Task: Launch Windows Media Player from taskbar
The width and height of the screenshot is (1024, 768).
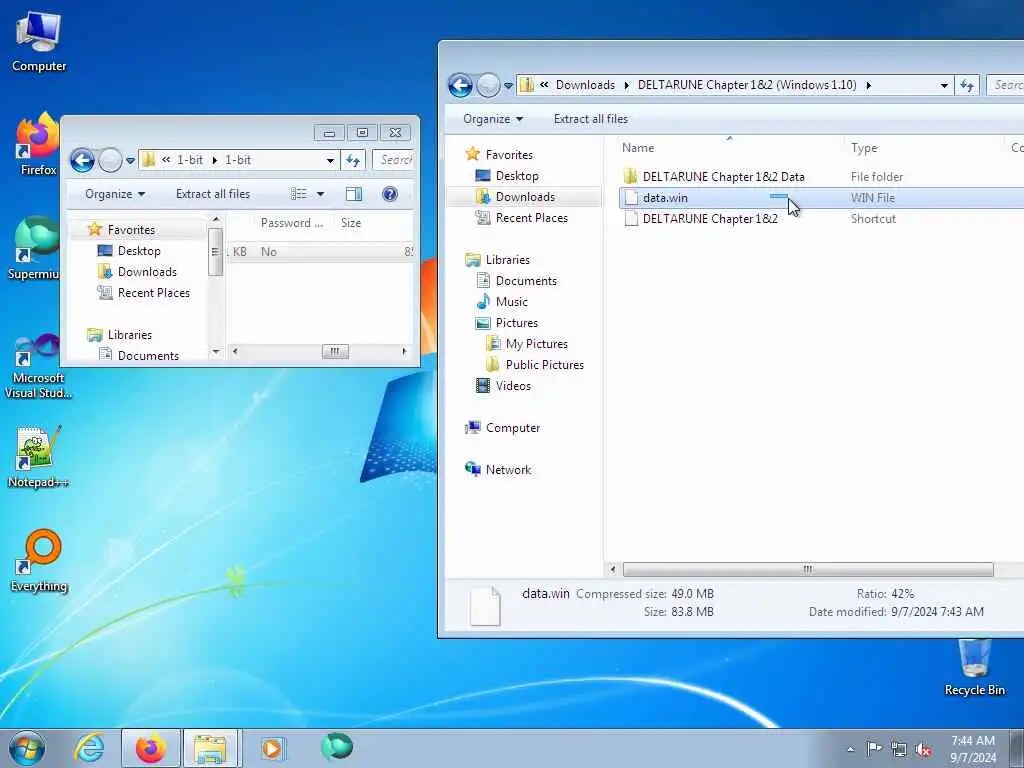Action: (x=272, y=748)
